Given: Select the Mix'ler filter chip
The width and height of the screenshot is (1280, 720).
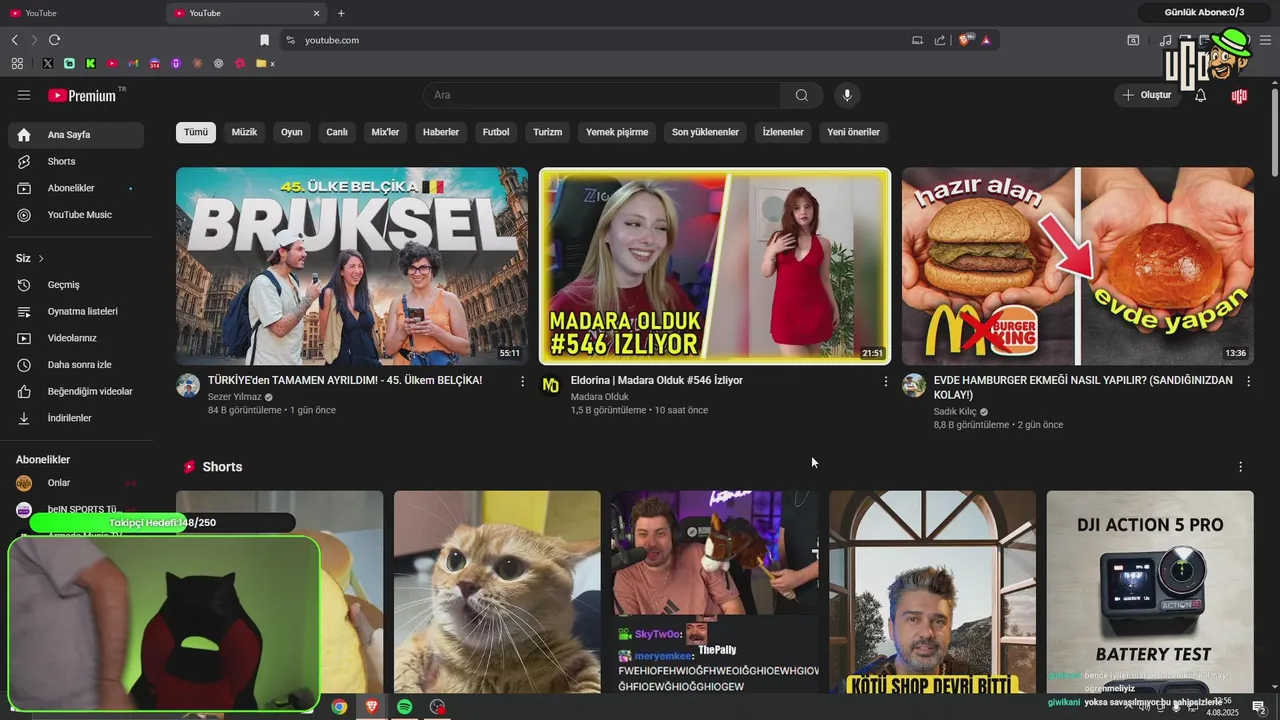Looking at the screenshot, I should pyautogui.click(x=385, y=132).
